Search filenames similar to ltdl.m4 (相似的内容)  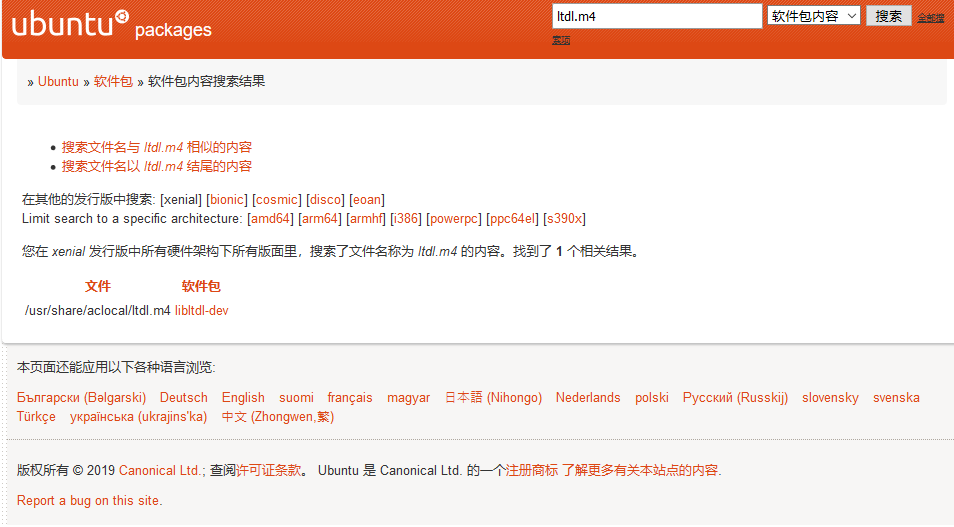[x=157, y=147]
